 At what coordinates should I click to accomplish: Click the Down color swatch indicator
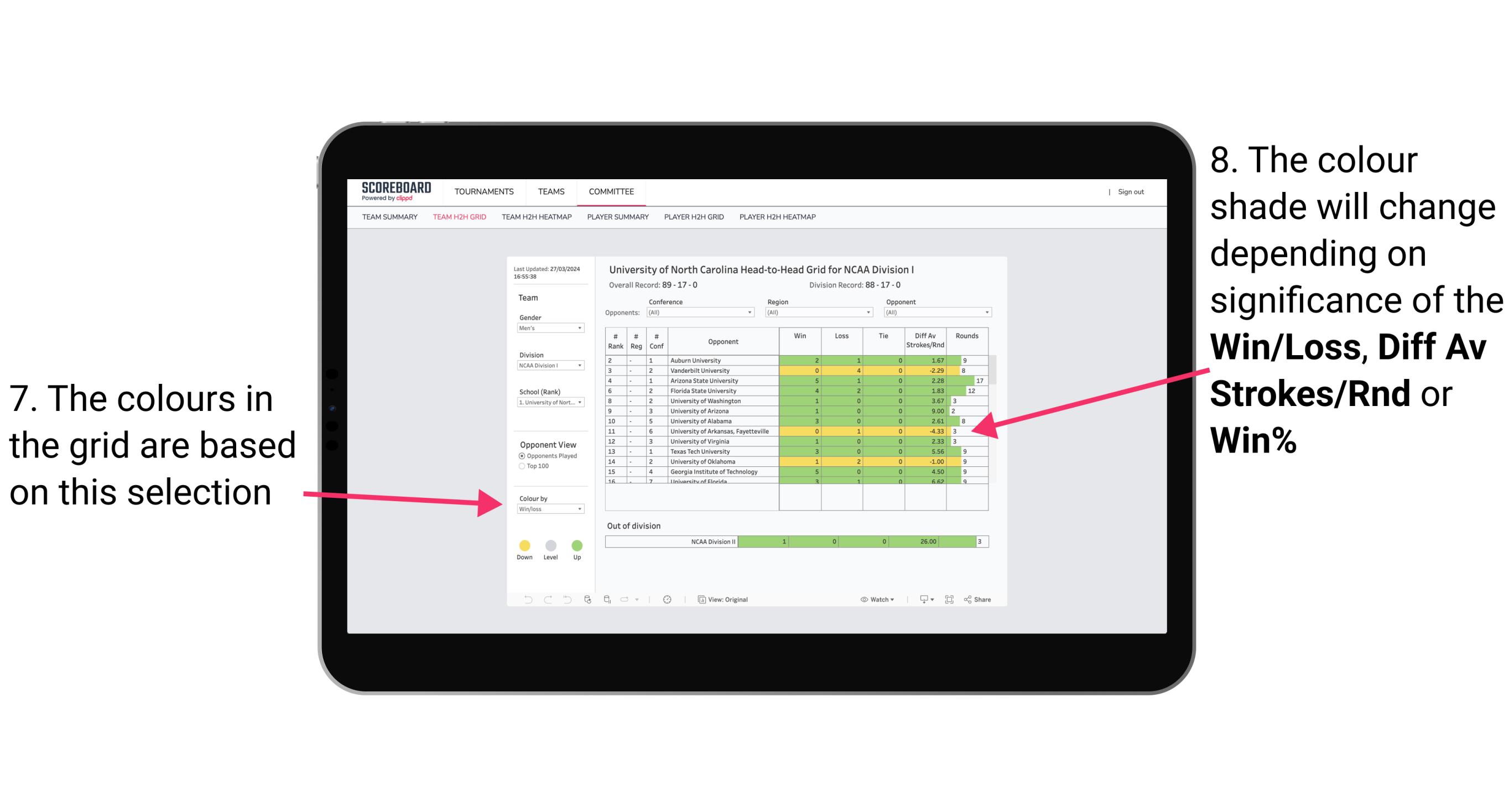pos(524,541)
